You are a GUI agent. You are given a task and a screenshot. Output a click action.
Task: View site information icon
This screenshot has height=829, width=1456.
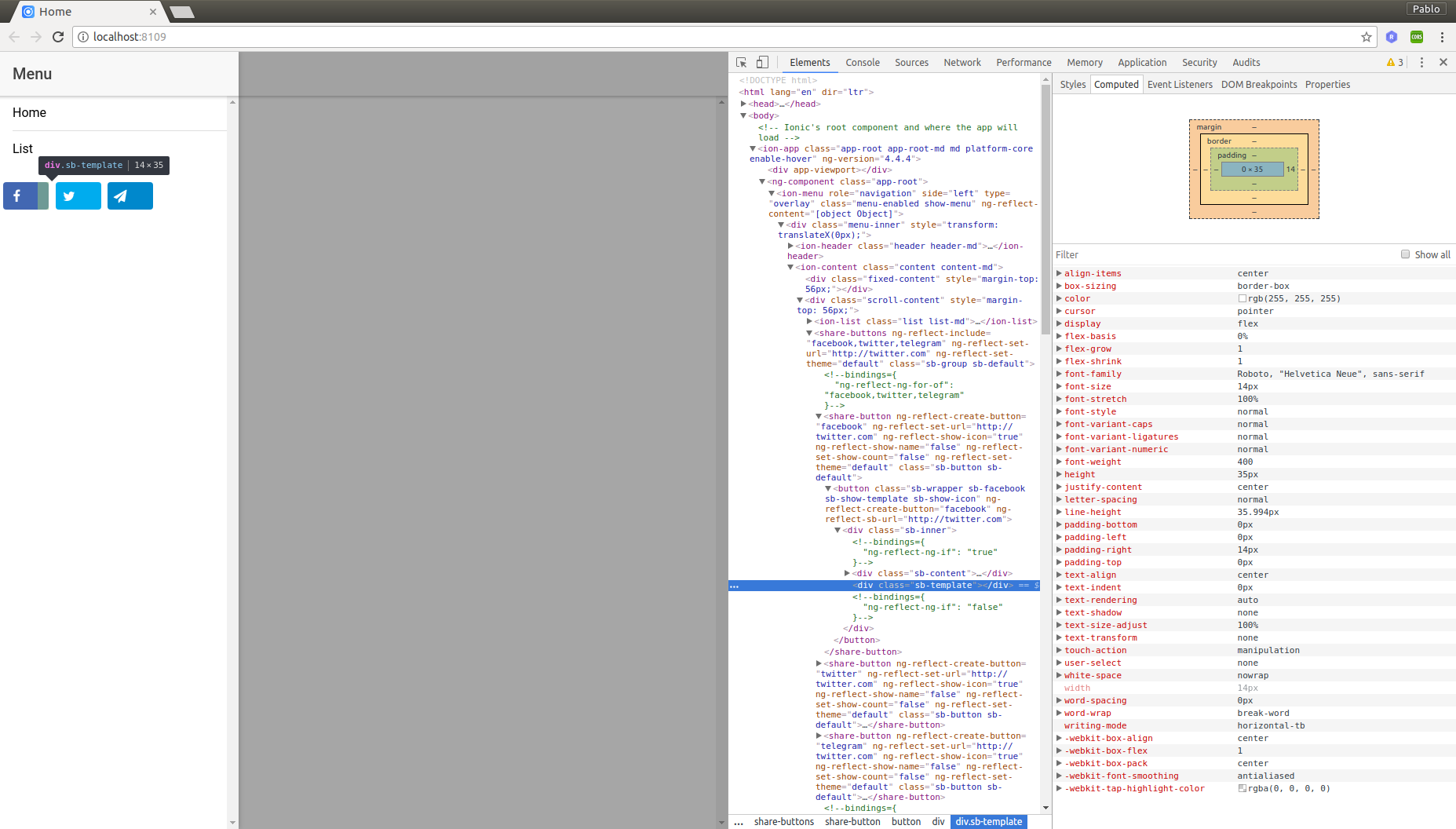(x=83, y=37)
